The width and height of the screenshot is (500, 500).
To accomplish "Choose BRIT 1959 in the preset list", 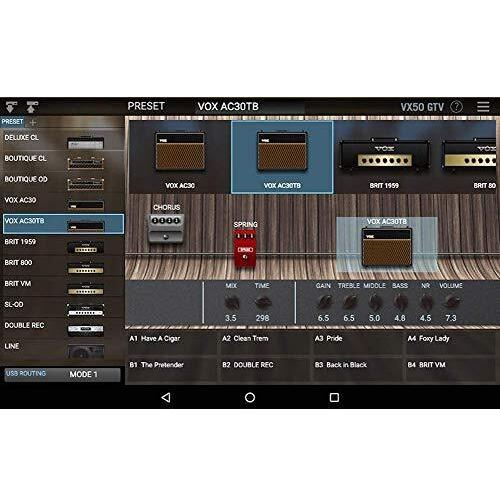I will point(63,245).
